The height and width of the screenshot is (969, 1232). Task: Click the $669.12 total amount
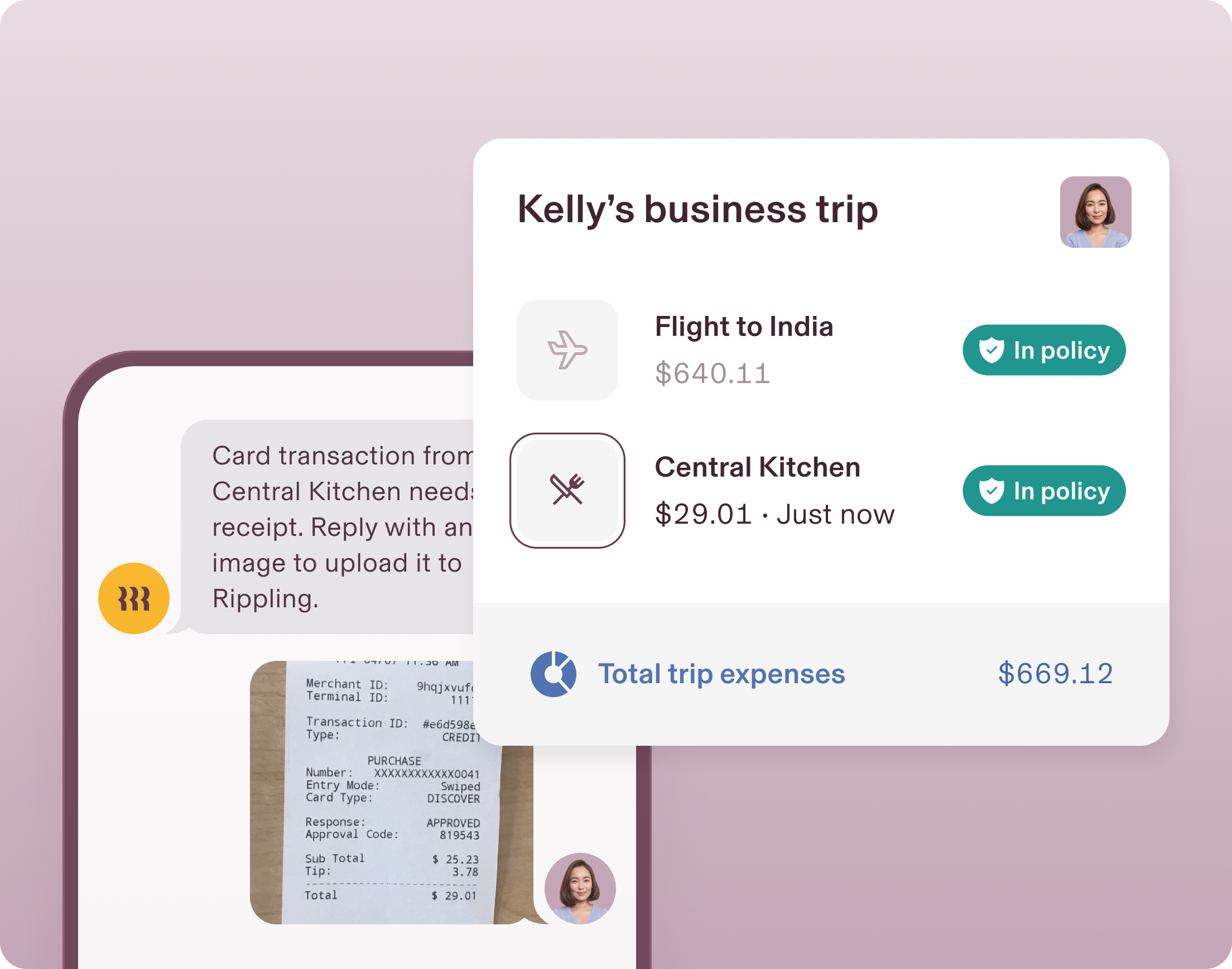pos(1056,674)
